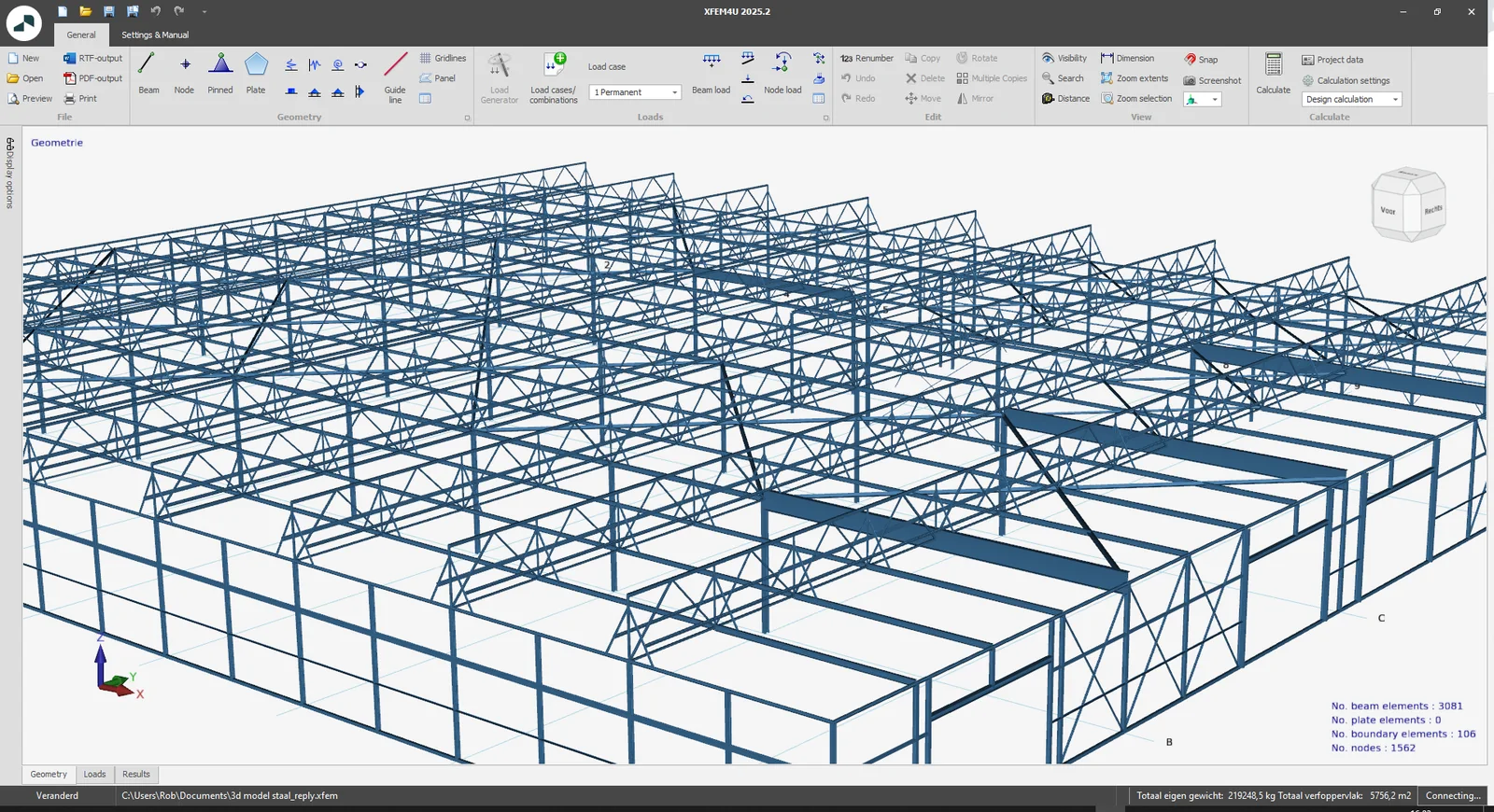The height and width of the screenshot is (812, 1494).
Task: Click the undo arrow in title bar
Action: 155,11
